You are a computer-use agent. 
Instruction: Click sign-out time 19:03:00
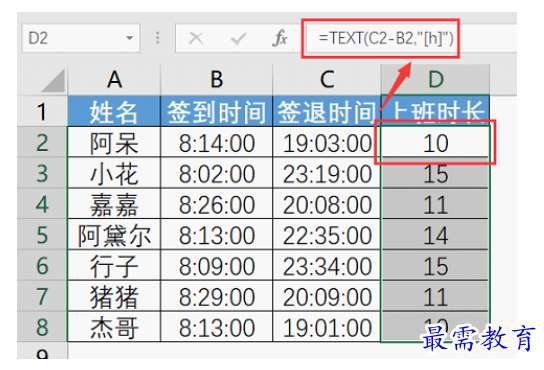327,143
